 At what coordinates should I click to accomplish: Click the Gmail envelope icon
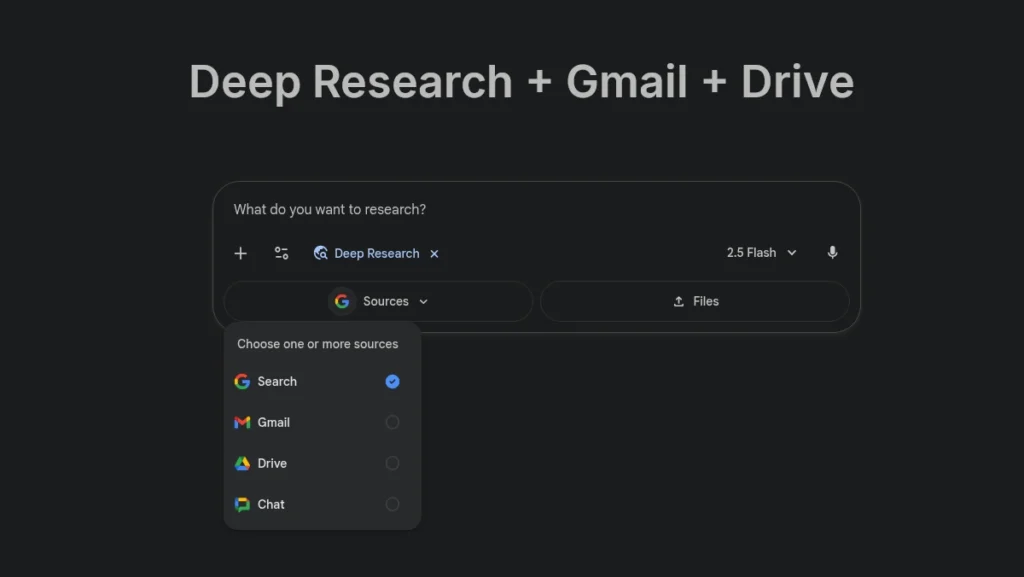pyautogui.click(x=241, y=422)
